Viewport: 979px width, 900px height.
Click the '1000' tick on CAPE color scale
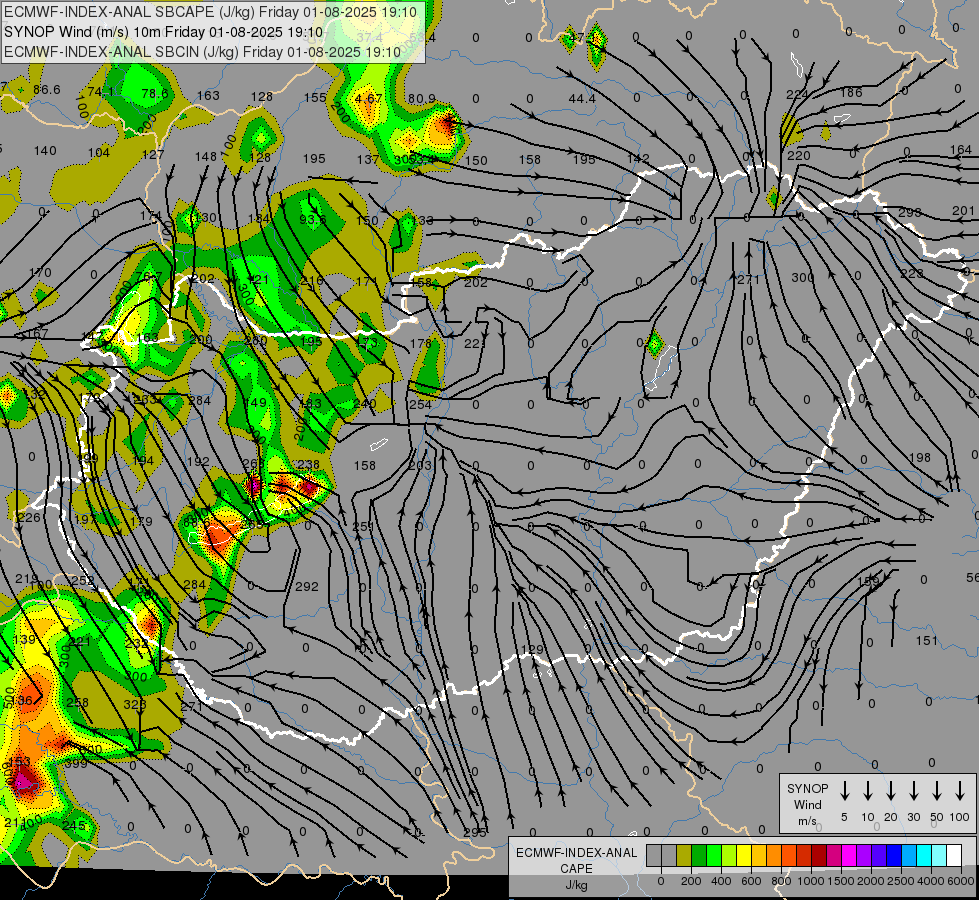point(810,881)
